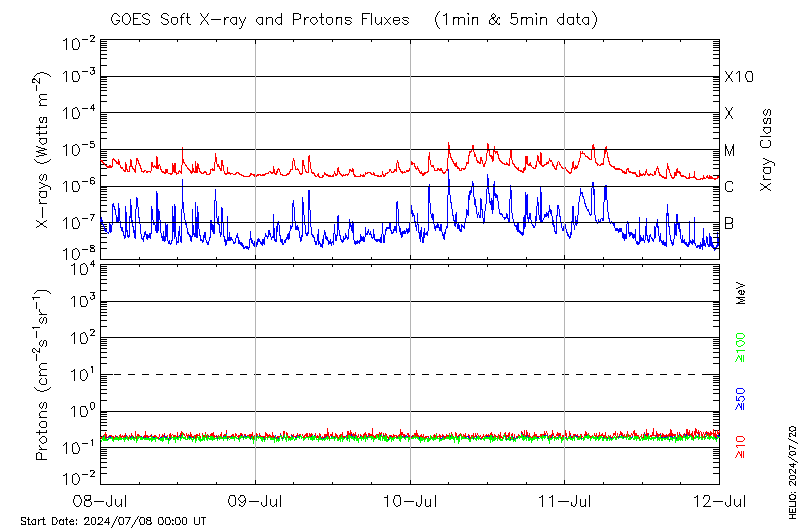
Task: Select the 'X-rays (Watts m-2)' y-axis label
Action: [x=43, y=149]
